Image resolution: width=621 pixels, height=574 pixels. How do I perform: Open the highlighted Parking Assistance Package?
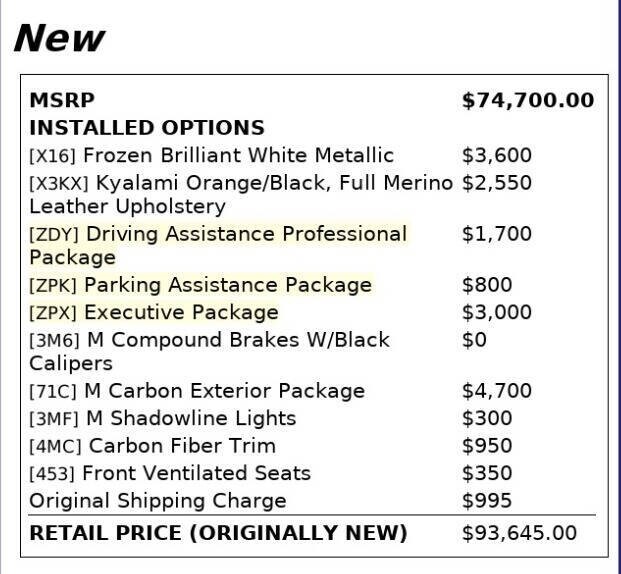tap(201, 285)
